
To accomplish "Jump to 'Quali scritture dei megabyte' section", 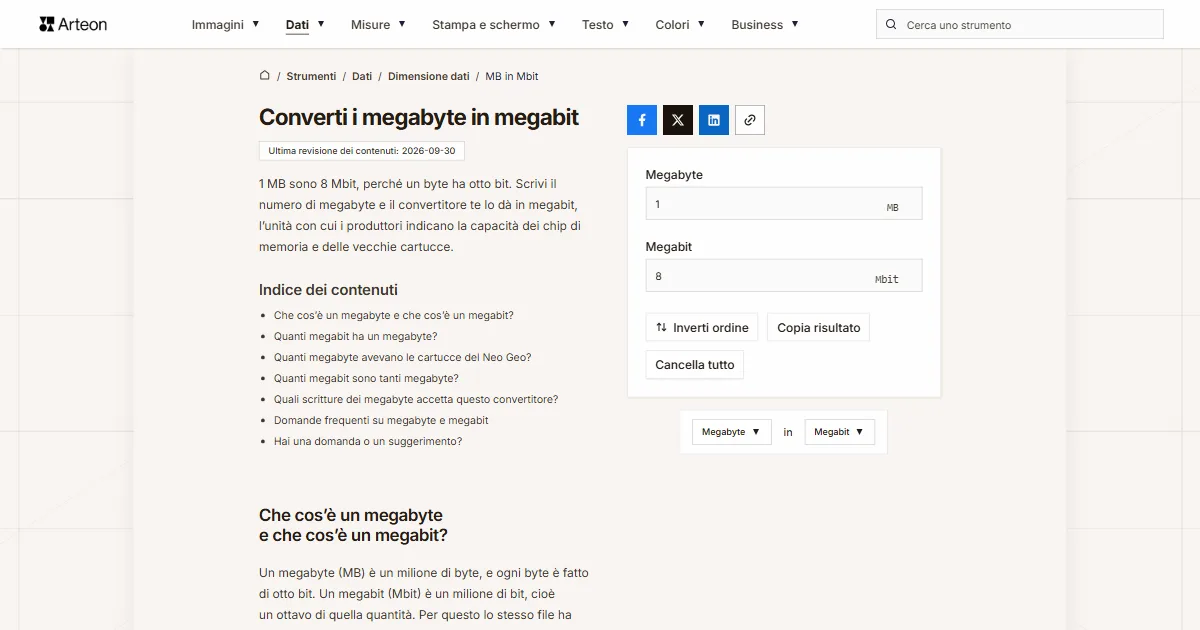I will tap(416, 399).
